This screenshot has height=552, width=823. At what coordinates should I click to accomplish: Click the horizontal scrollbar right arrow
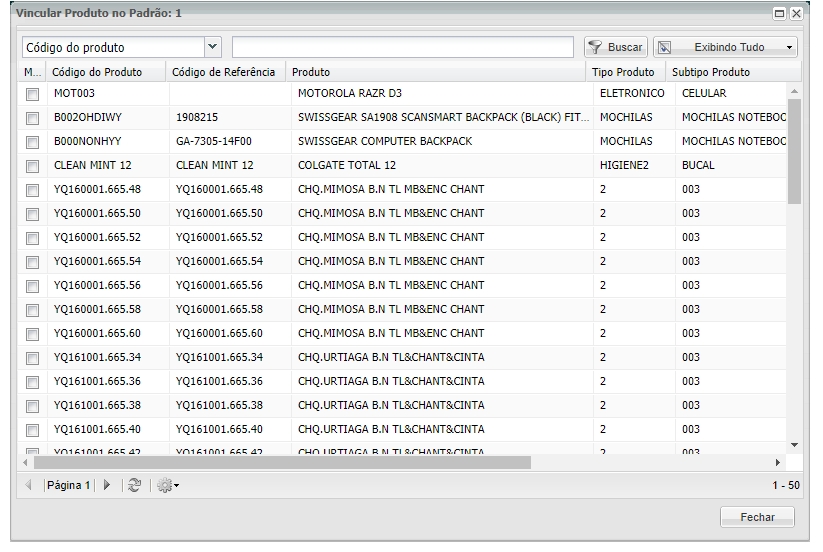[x=778, y=462]
